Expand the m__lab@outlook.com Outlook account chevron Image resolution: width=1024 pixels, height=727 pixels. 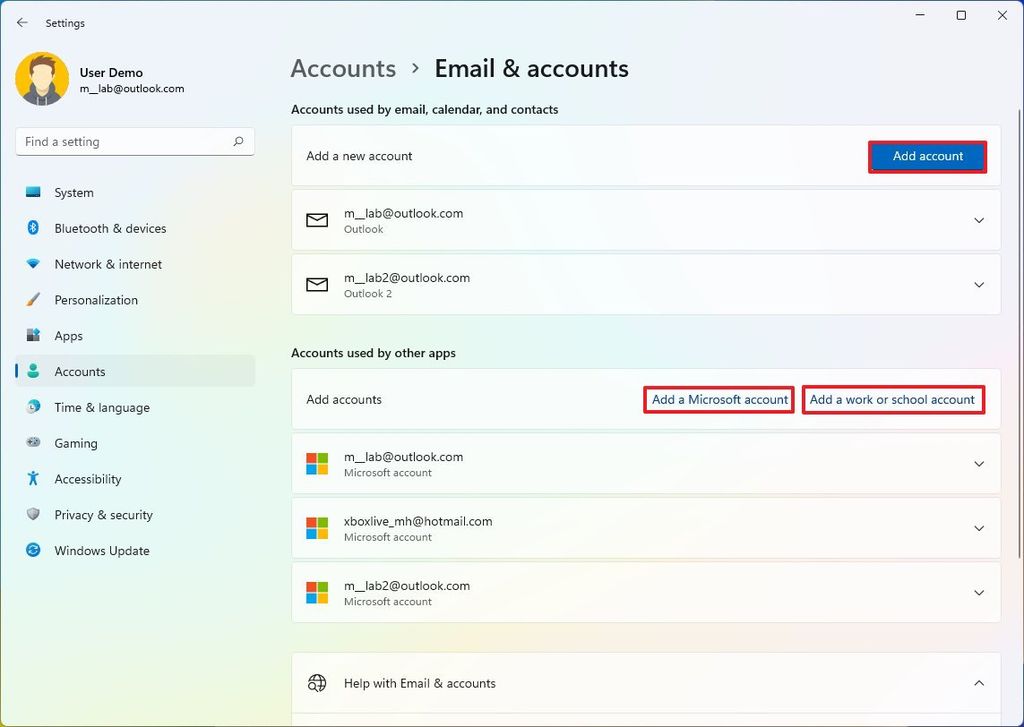[x=979, y=220]
